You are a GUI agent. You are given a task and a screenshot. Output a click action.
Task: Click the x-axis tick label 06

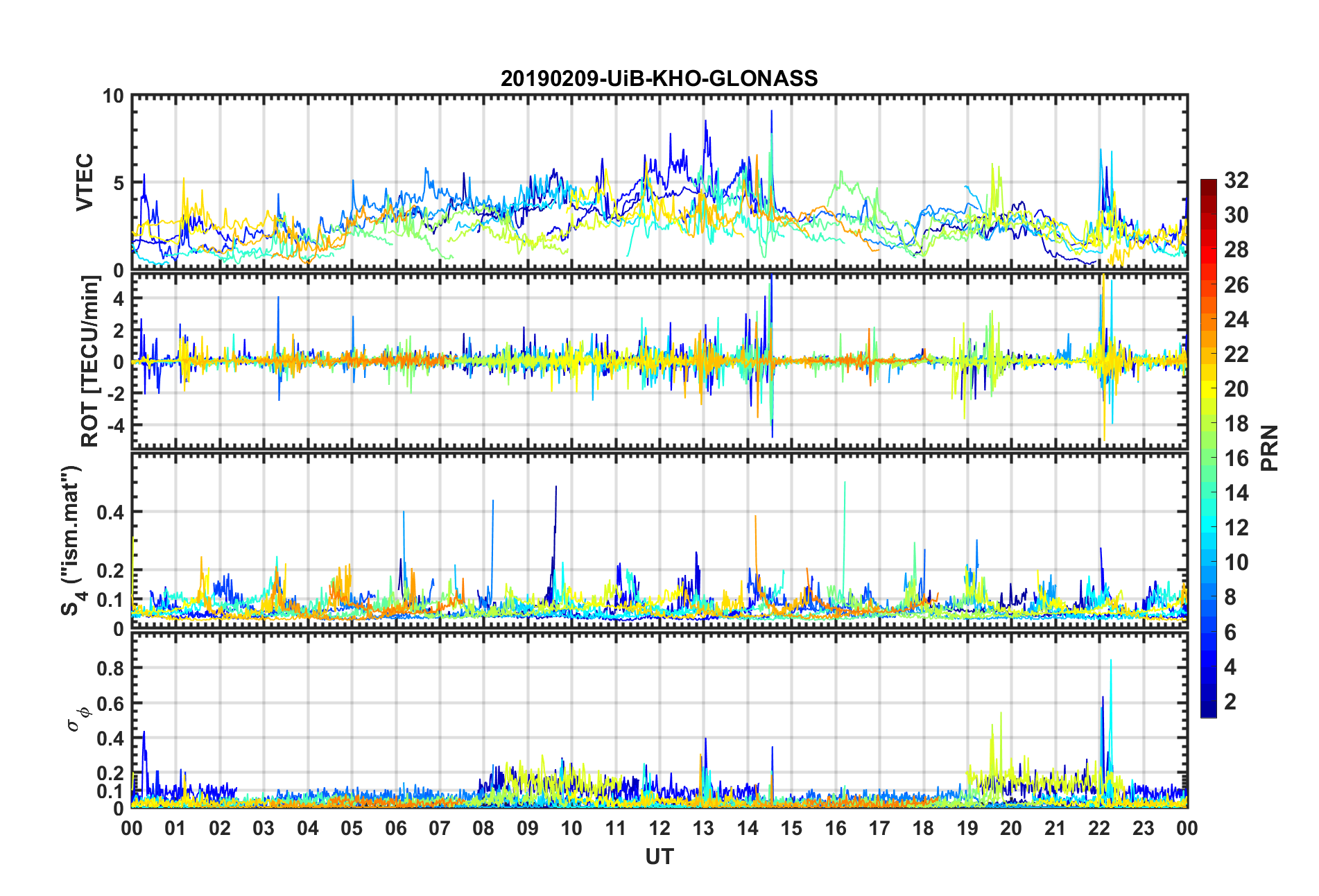396,828
